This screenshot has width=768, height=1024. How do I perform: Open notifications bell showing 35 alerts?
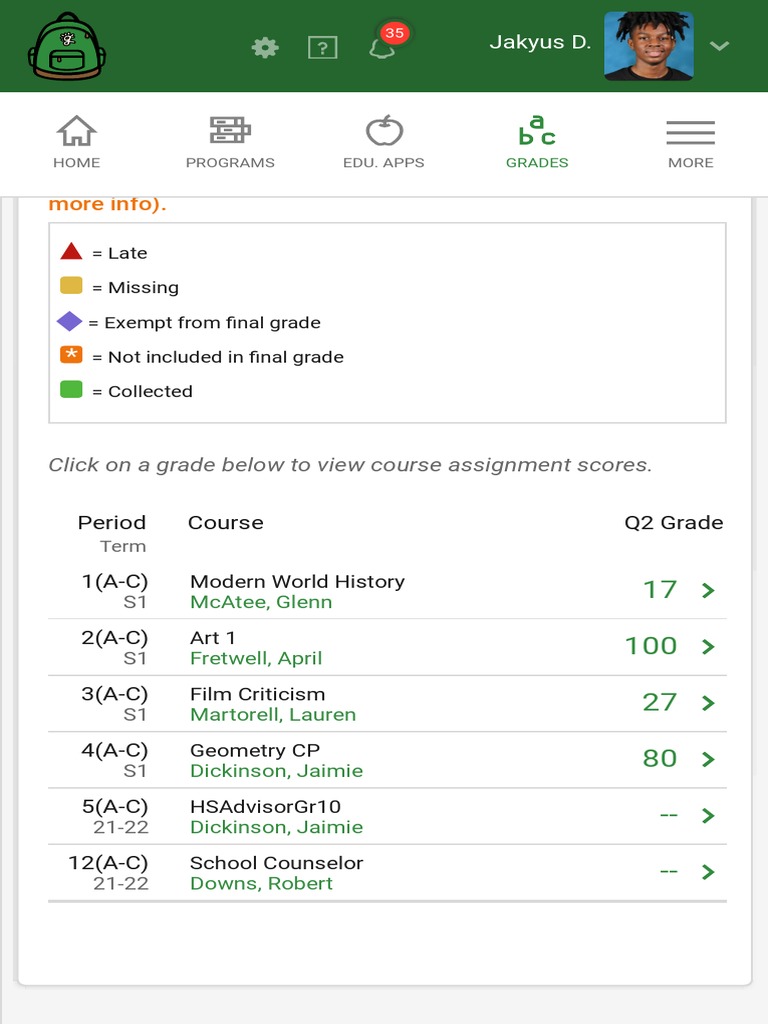(383, 46)
